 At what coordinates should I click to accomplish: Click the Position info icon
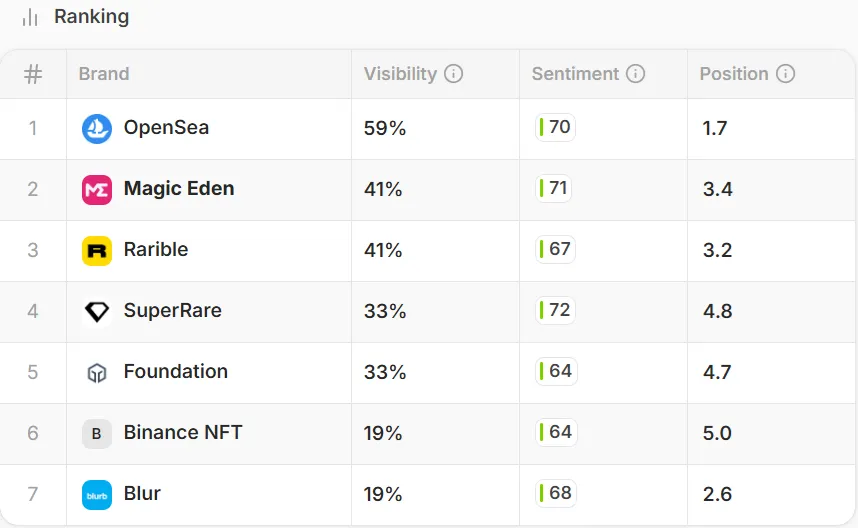click(786, 74)
